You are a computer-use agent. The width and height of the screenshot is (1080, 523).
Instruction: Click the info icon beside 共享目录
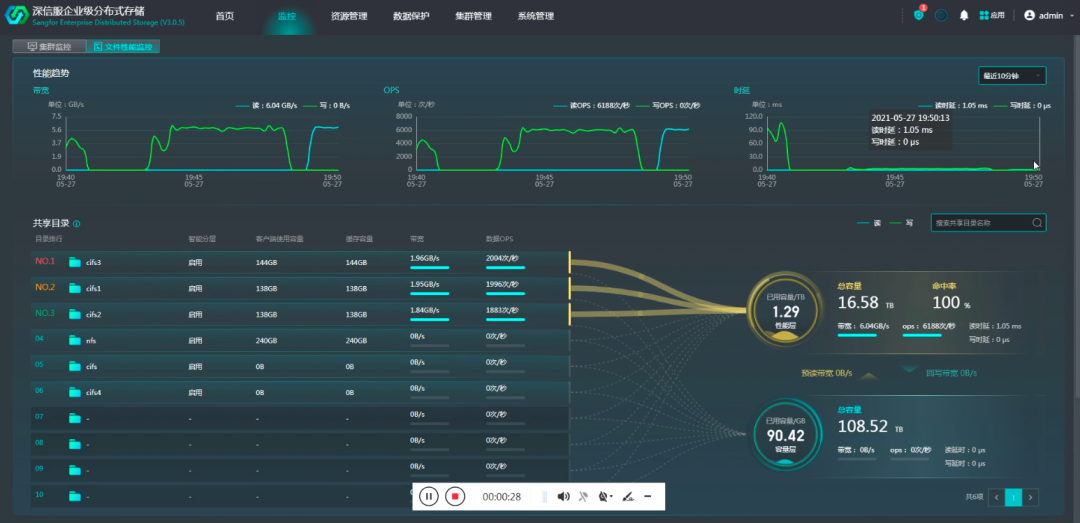[x=77, y=224]
